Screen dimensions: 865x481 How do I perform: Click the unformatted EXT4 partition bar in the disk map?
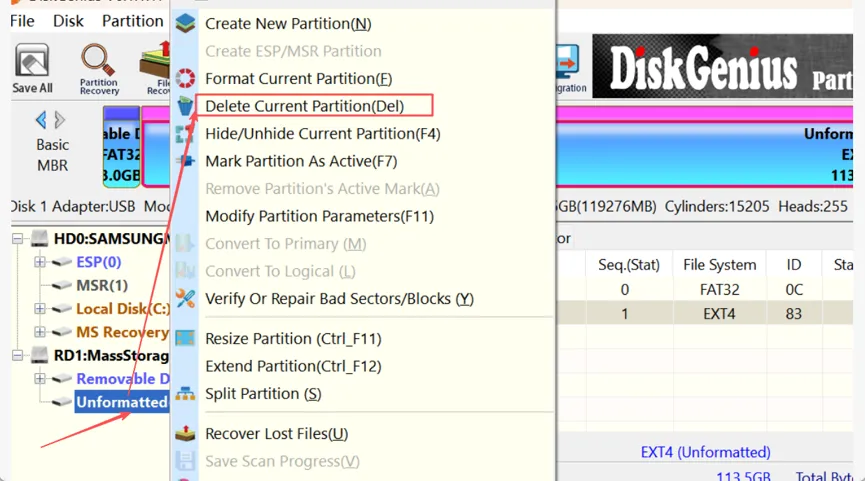705,146
